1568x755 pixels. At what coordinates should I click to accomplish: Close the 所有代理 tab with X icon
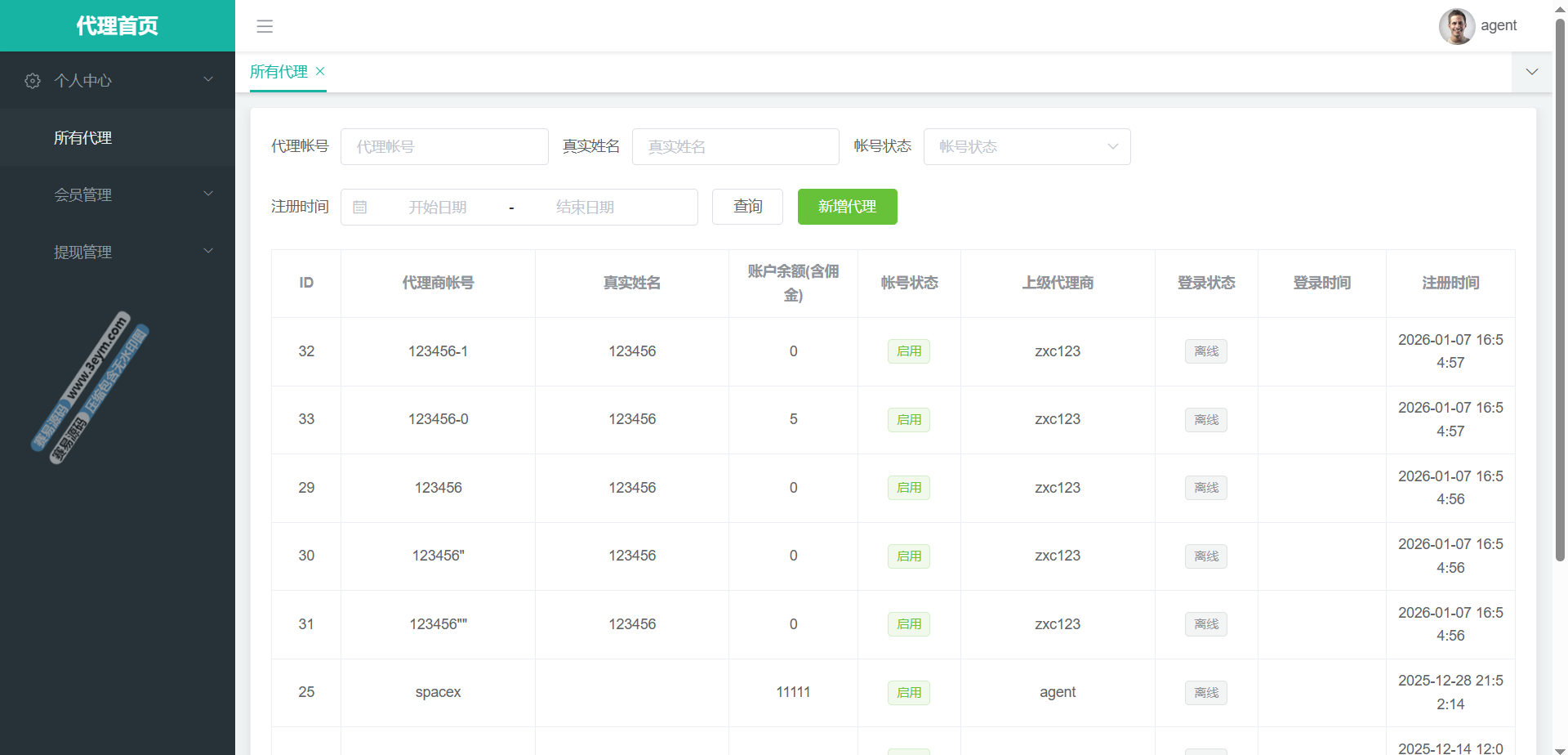tap(320, 71)
